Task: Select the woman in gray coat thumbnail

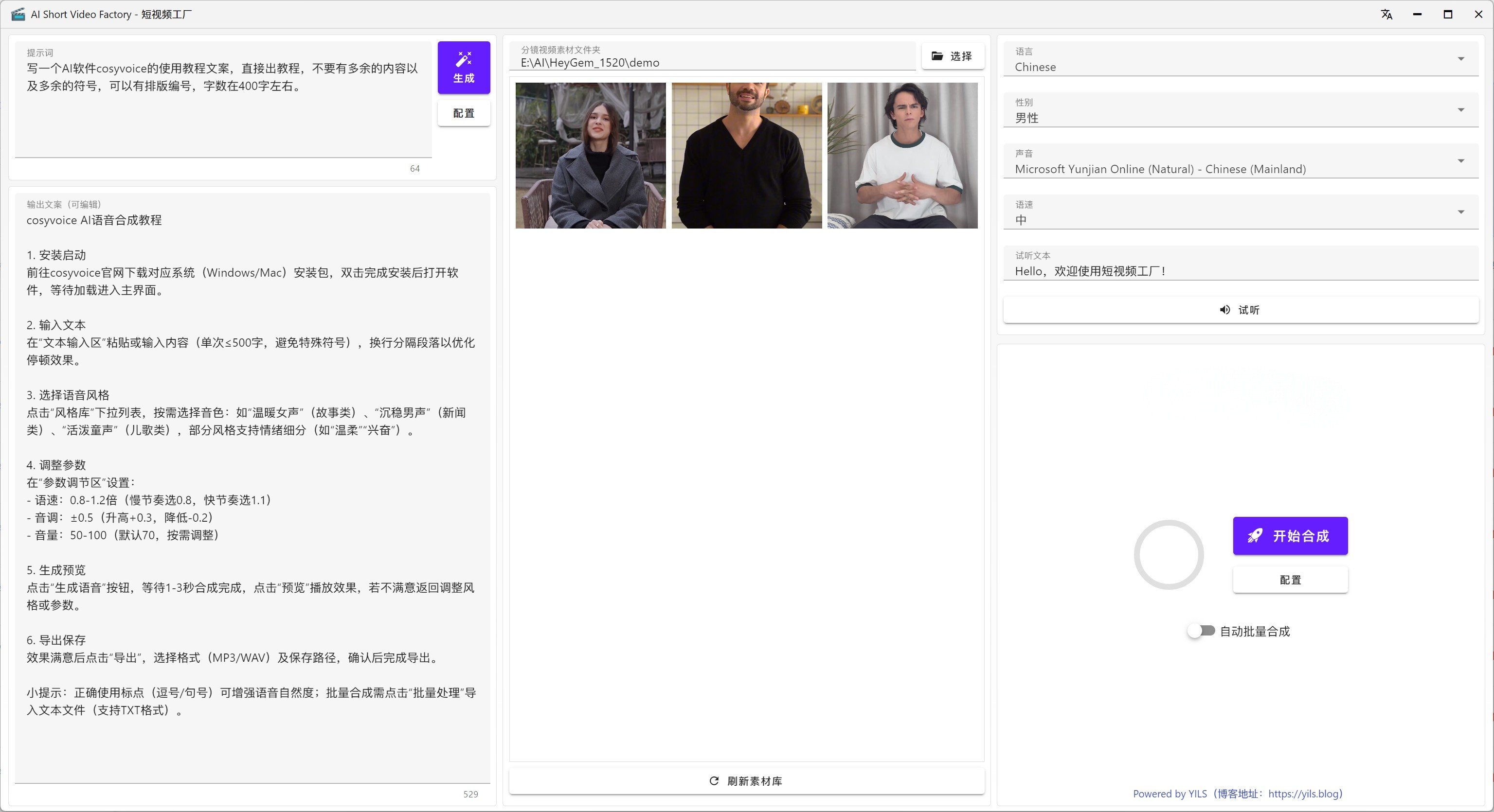Action: 591,155
